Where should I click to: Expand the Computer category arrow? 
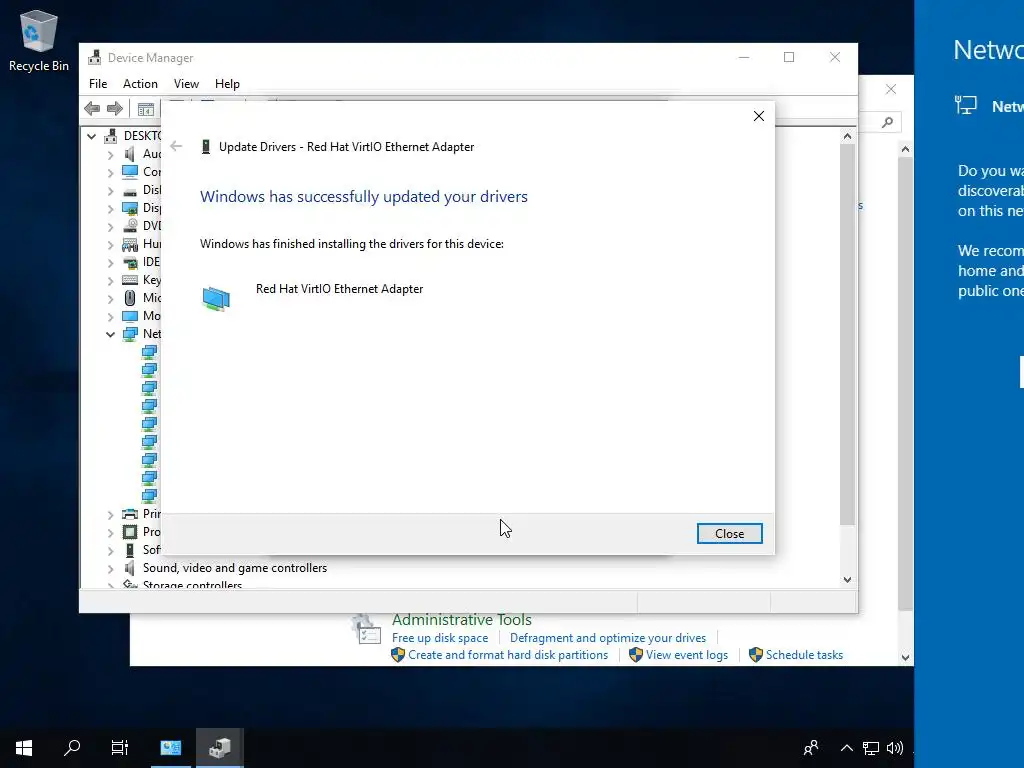tap(110, 172)
